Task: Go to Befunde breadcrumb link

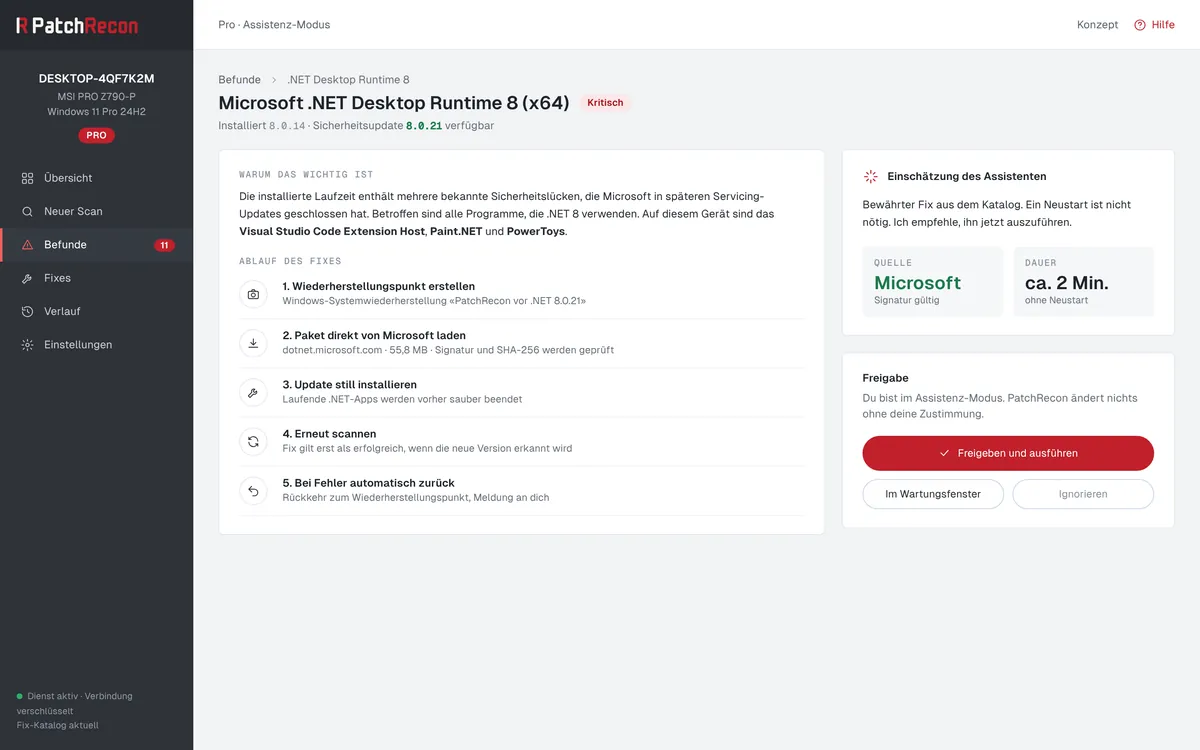Action: coord(240,80)
